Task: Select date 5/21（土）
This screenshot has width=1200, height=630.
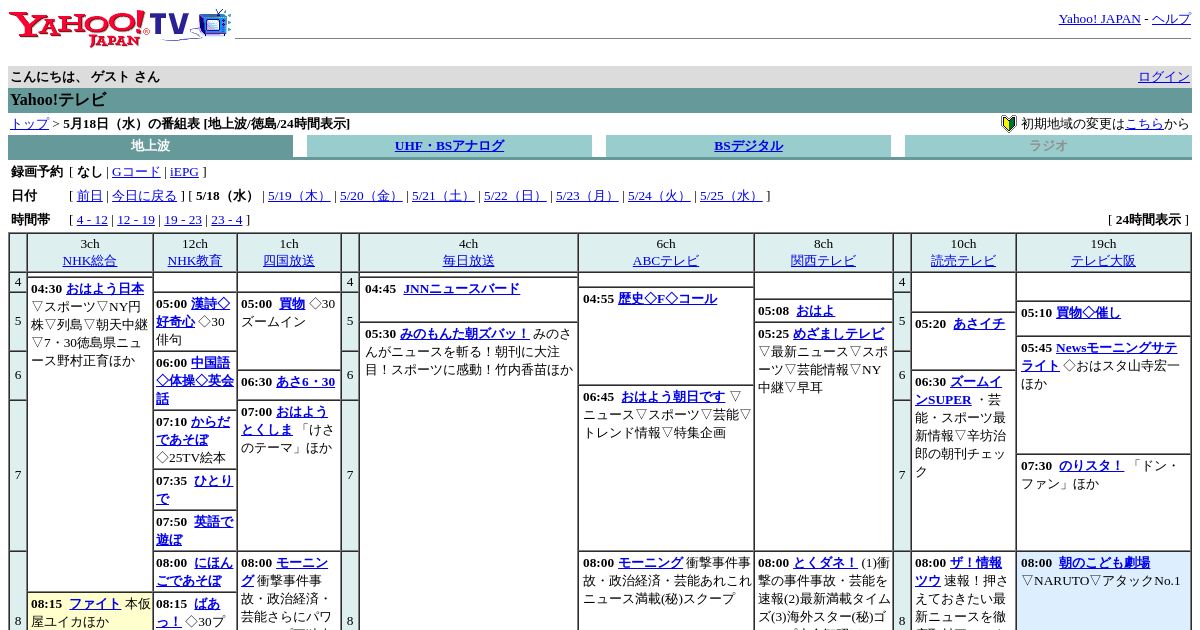Action: 443,196
